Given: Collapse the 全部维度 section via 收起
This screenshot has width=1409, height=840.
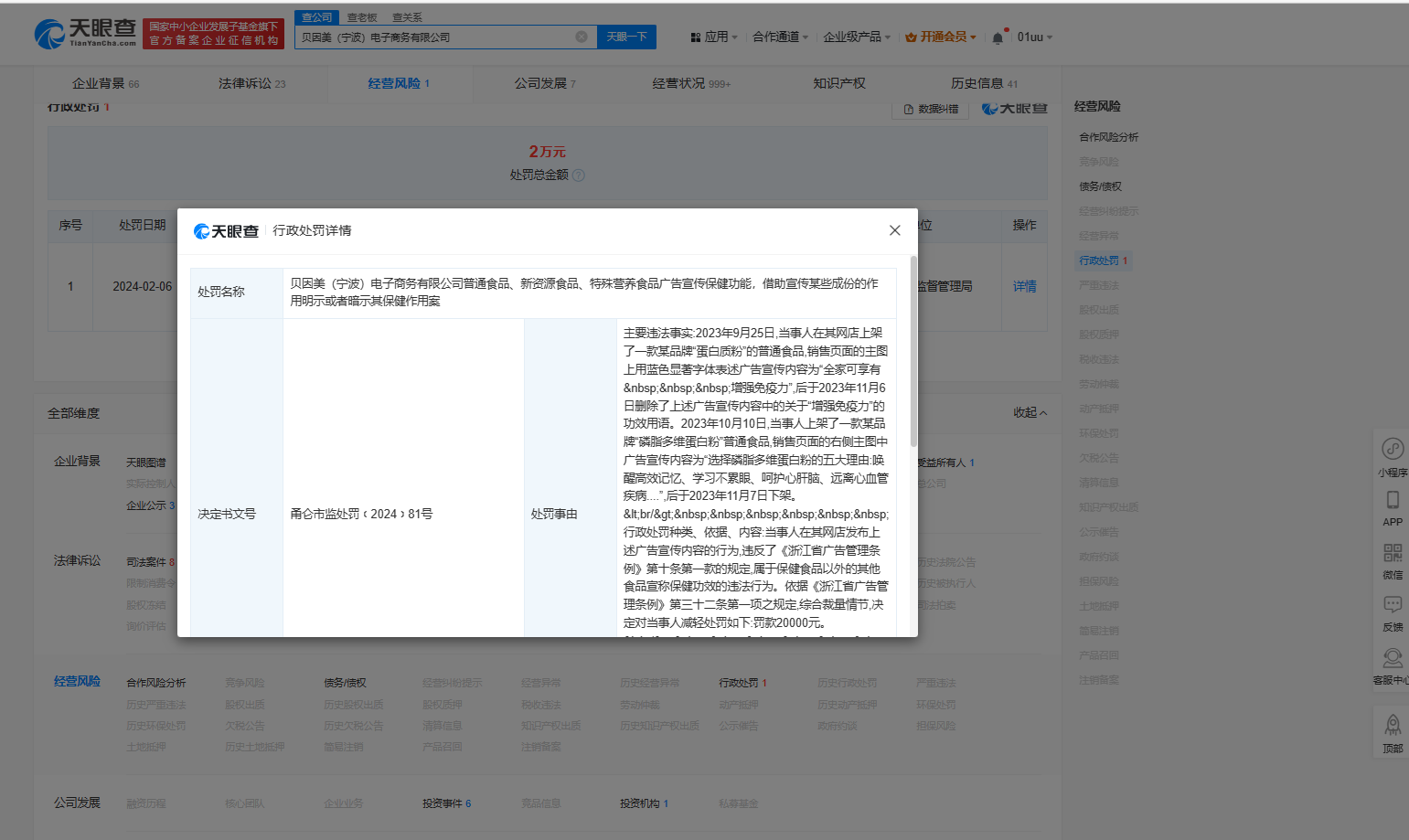Looking at the screenshot, I should point(1030,413).
